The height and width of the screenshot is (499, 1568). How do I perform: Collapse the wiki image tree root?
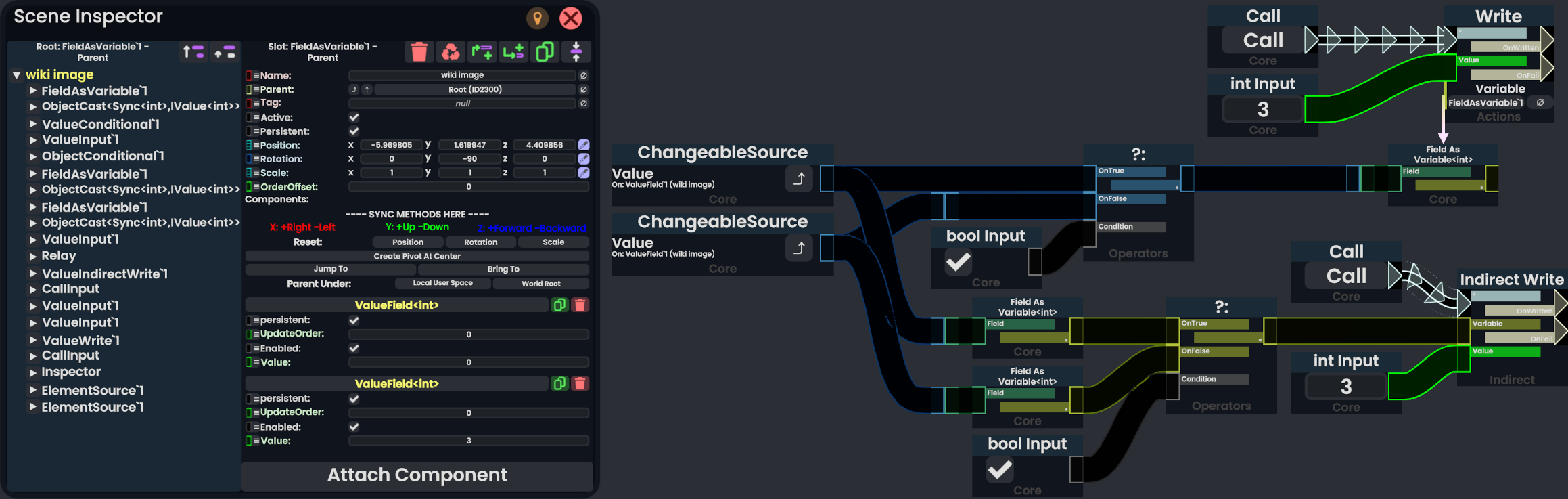[17, 75]
